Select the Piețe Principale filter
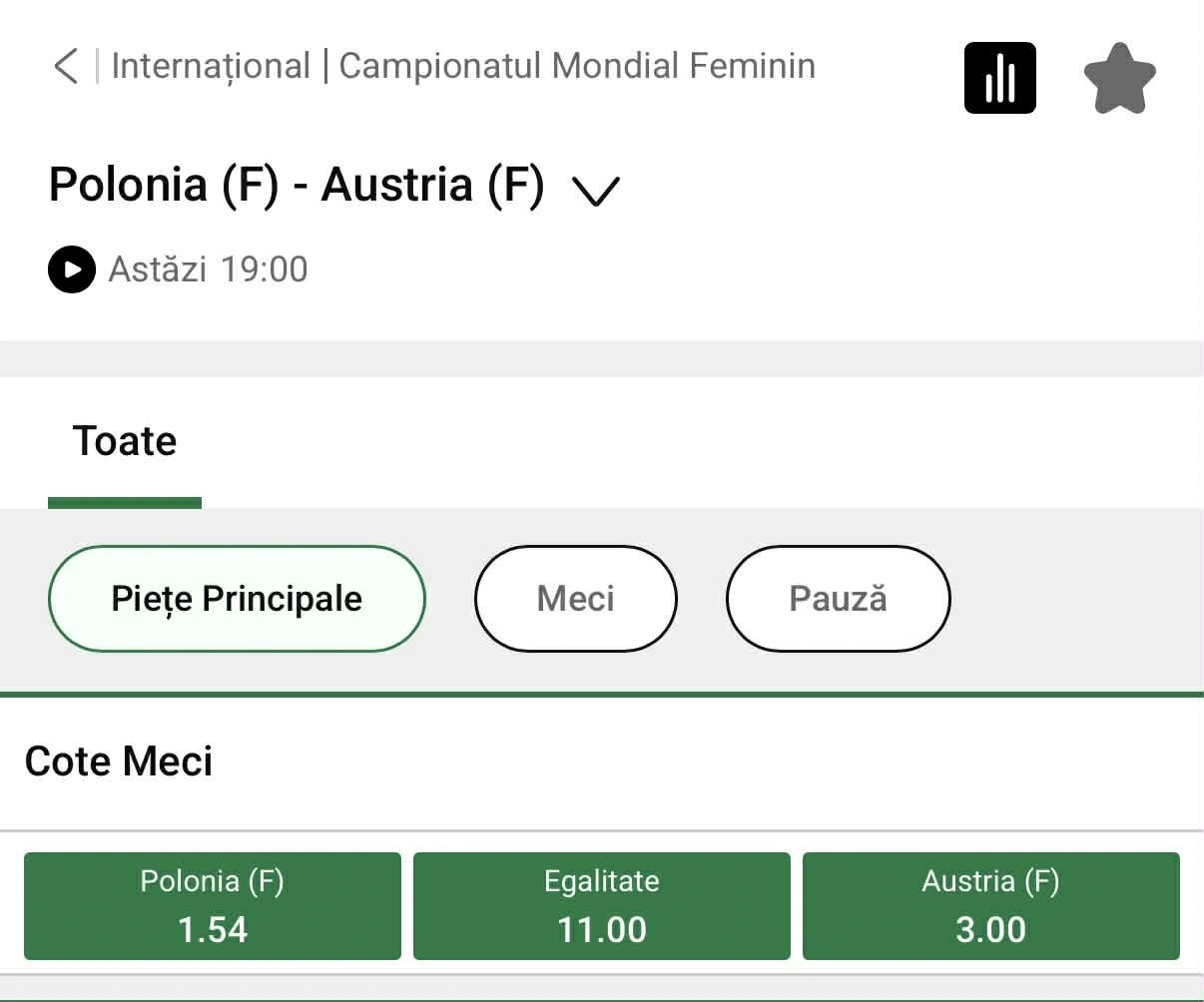This screenshot has width=1204, height=1002. tap(237, 599)
